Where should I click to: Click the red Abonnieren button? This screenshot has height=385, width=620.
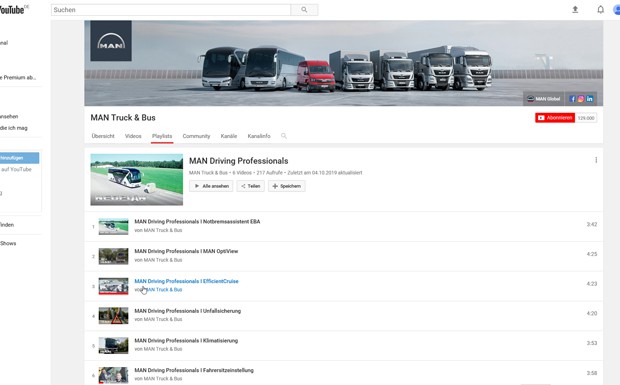(x=555, y=118)
